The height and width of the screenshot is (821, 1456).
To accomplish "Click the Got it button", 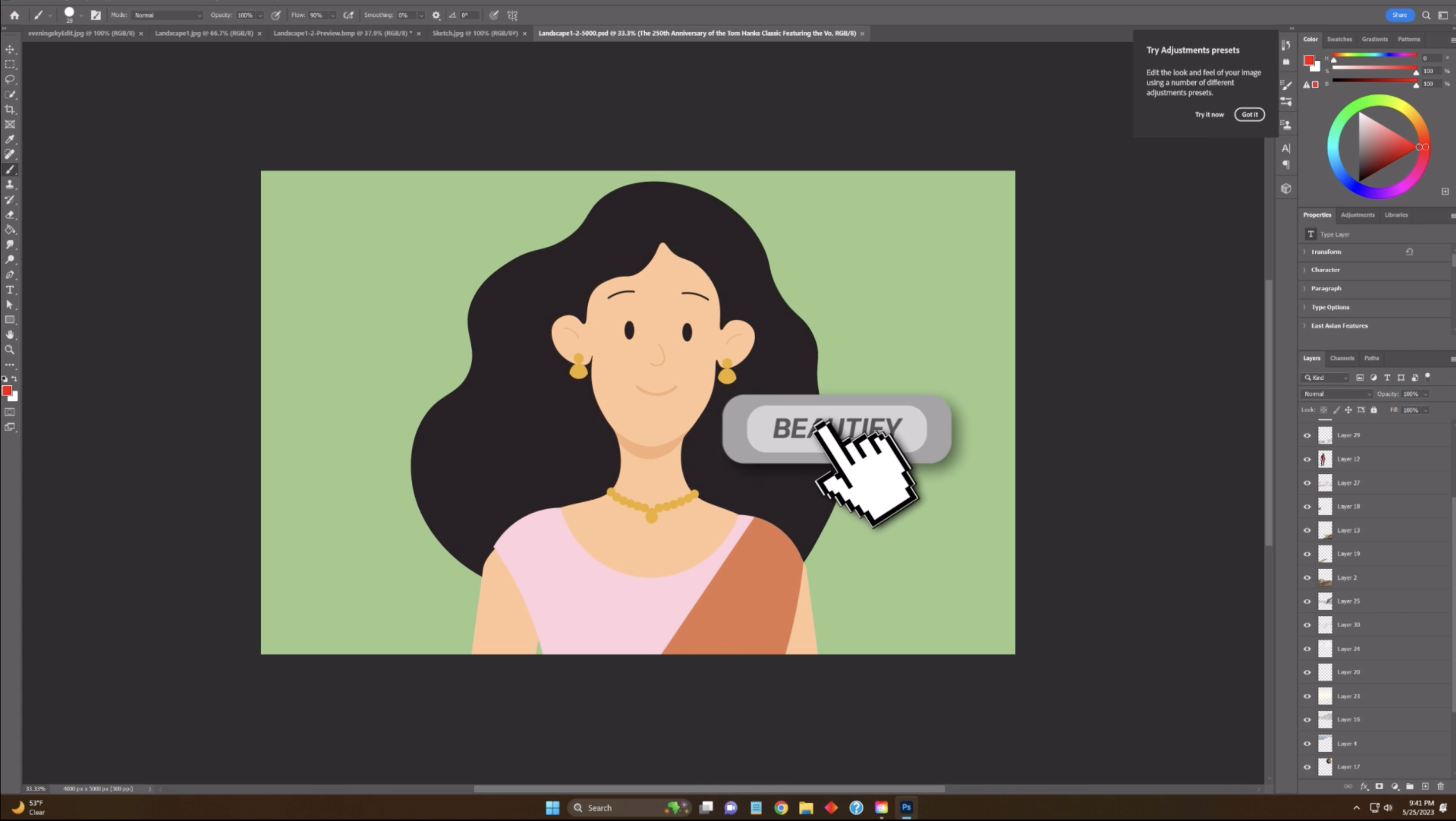I will click(x=1249, y=115).
